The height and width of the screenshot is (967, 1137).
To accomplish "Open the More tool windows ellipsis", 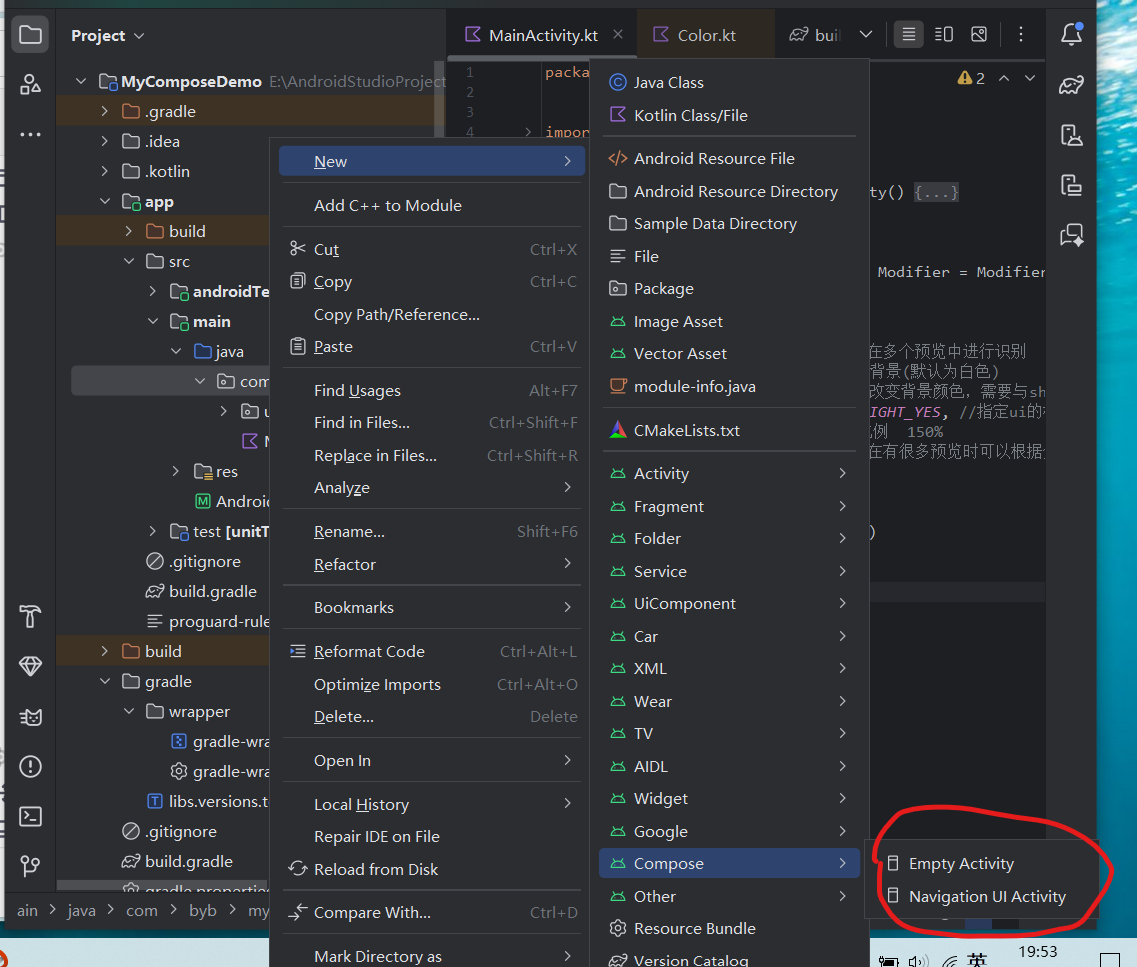I will click(x=30, y=134).
